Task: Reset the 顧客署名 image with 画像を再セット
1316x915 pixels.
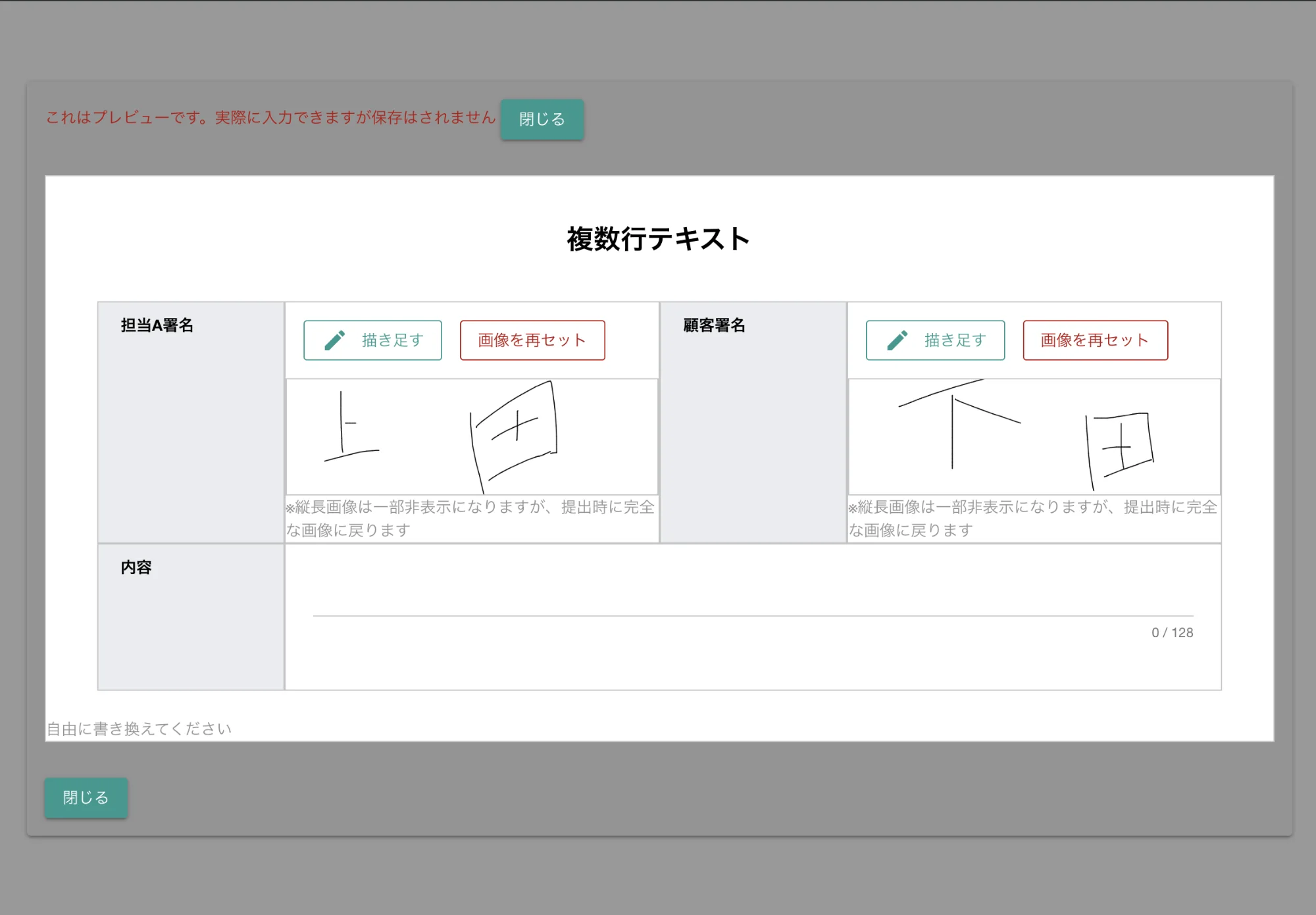Action: (x=1096, y=340)
